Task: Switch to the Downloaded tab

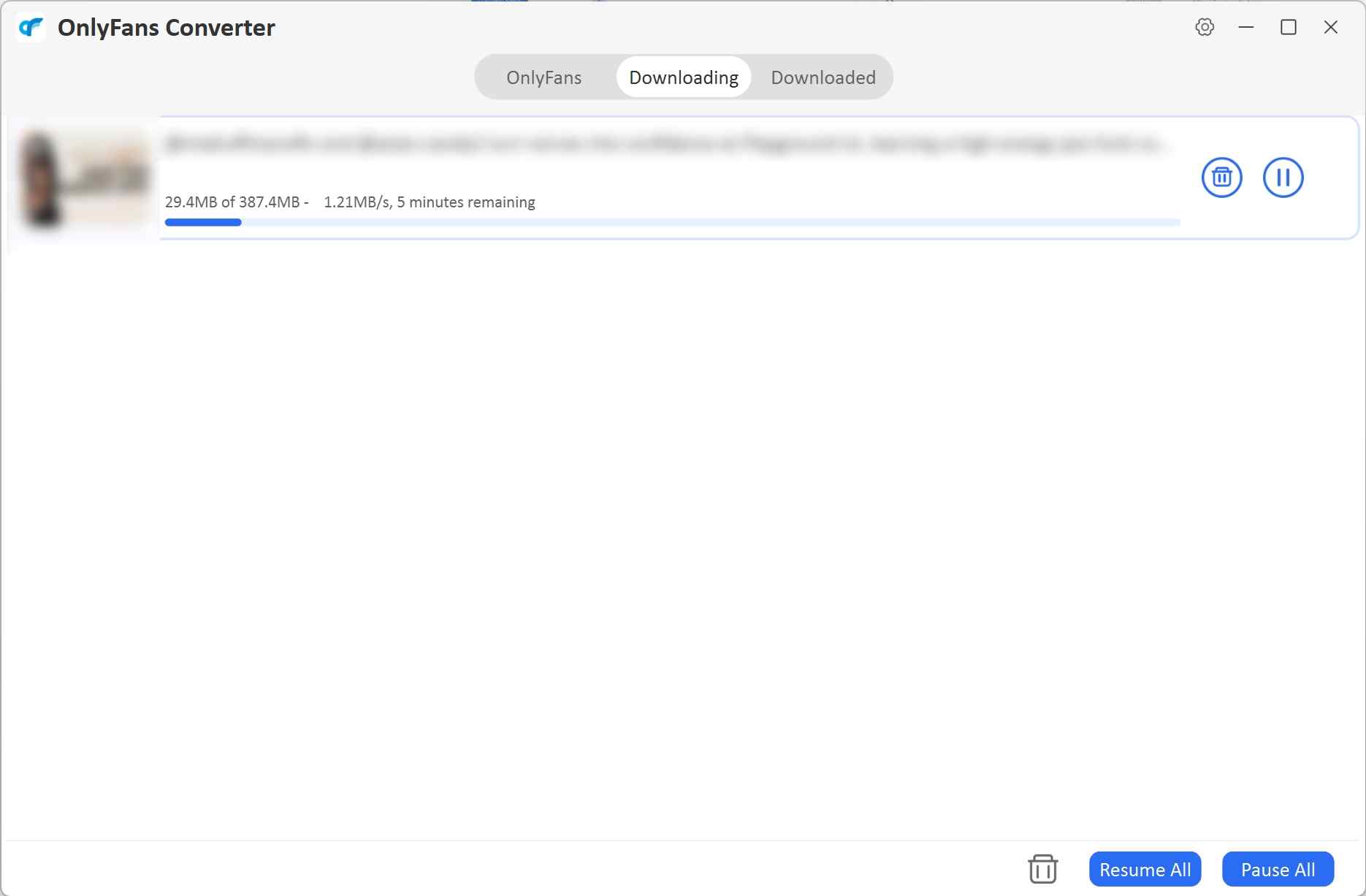Action: [823, 77]
